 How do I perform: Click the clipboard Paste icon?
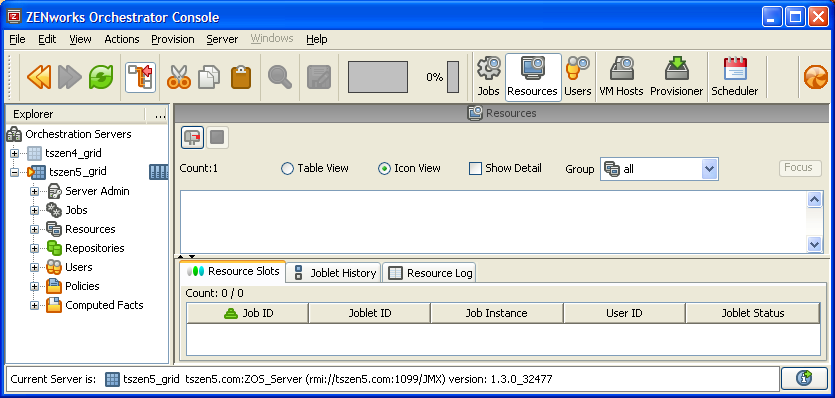pos(241,78)
